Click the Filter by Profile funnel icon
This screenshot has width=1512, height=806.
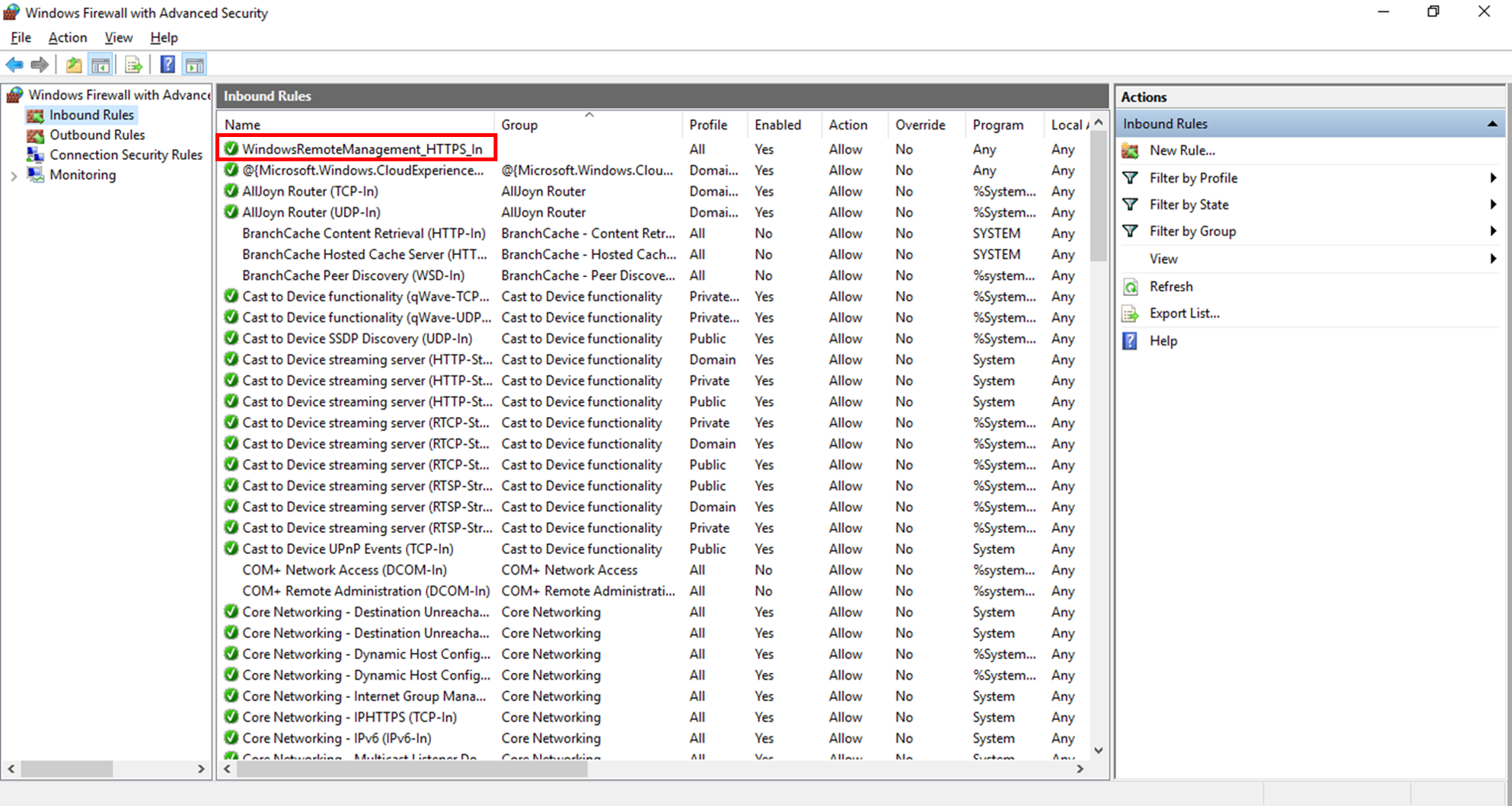coord(1131,178)
